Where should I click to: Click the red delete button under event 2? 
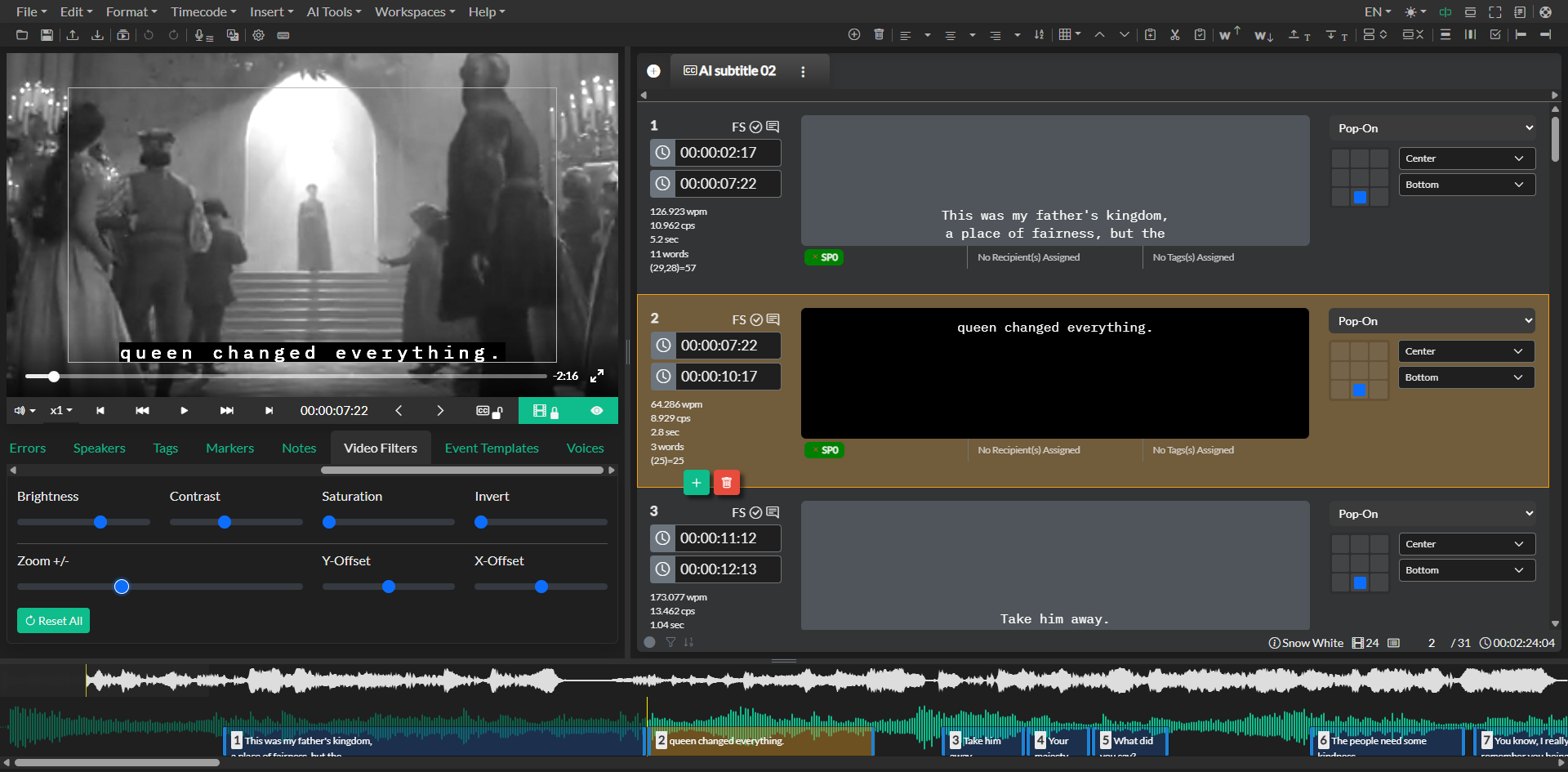point(727,483)
